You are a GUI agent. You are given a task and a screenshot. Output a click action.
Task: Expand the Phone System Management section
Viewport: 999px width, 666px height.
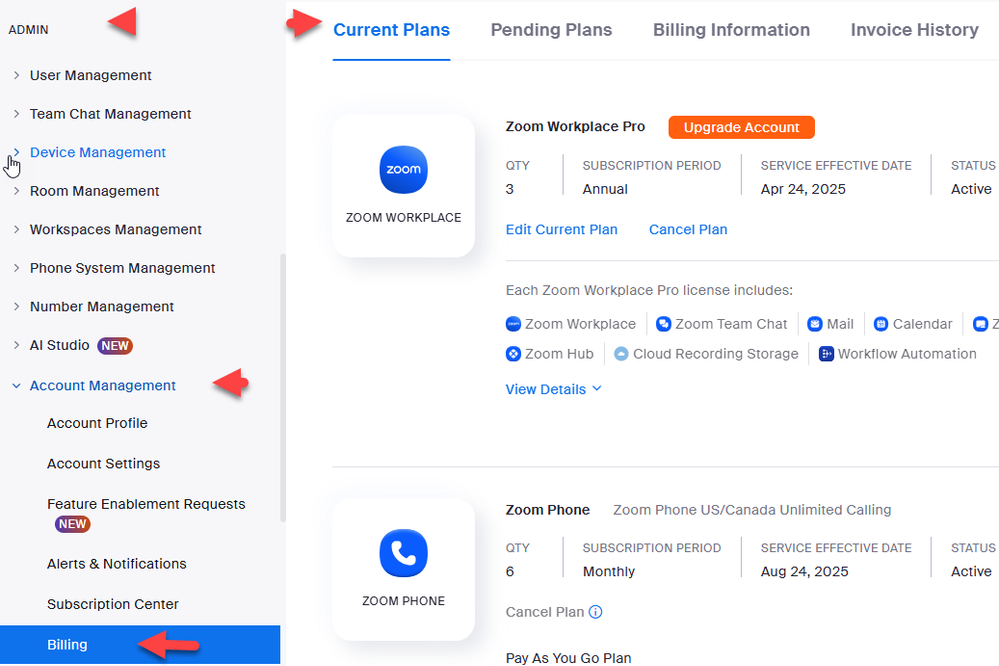click(16, 268)
